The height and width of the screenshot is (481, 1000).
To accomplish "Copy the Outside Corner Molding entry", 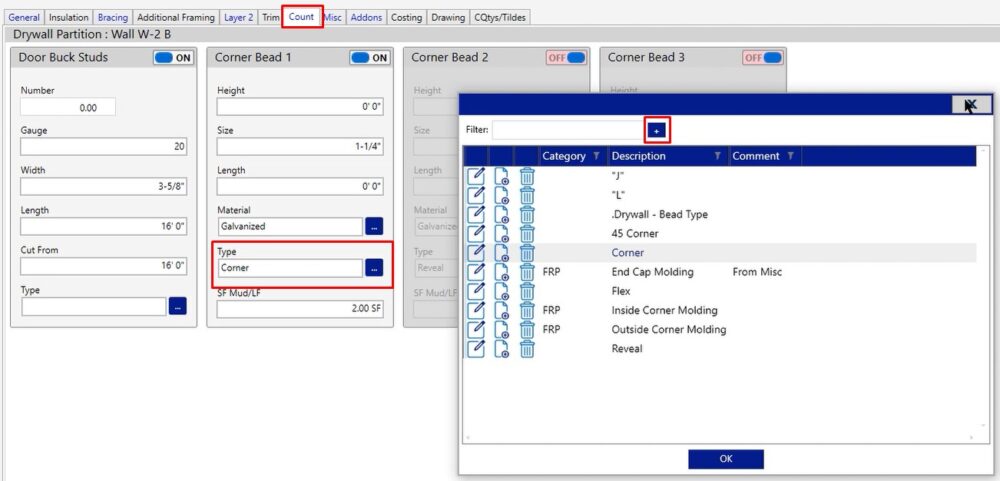I will (x=502, y=329).
